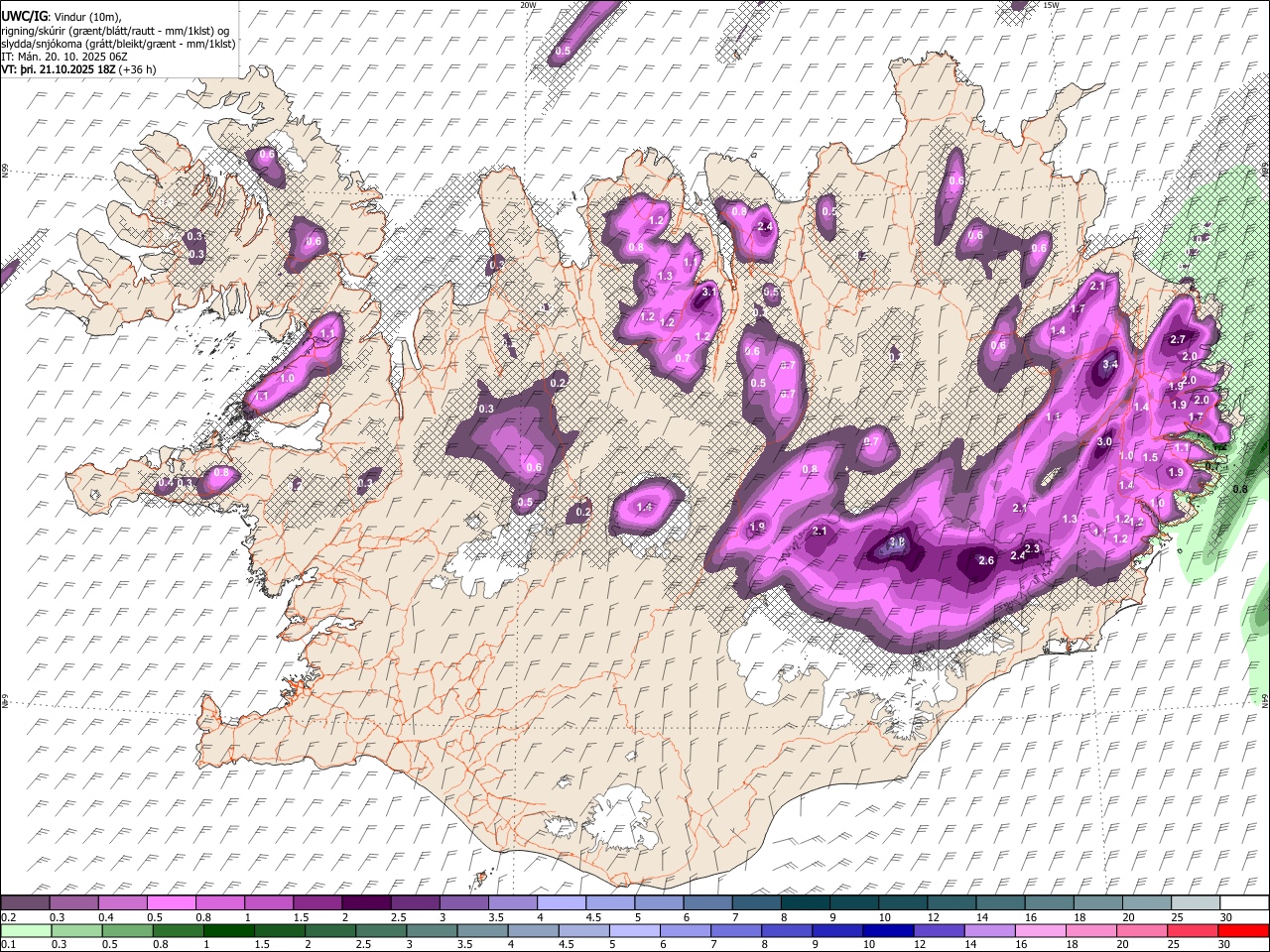The width and height of the screenshot is (1270, 952).
Task: Pick the deep blue rain swatch between 10 and 12
Action: (888, 930)
